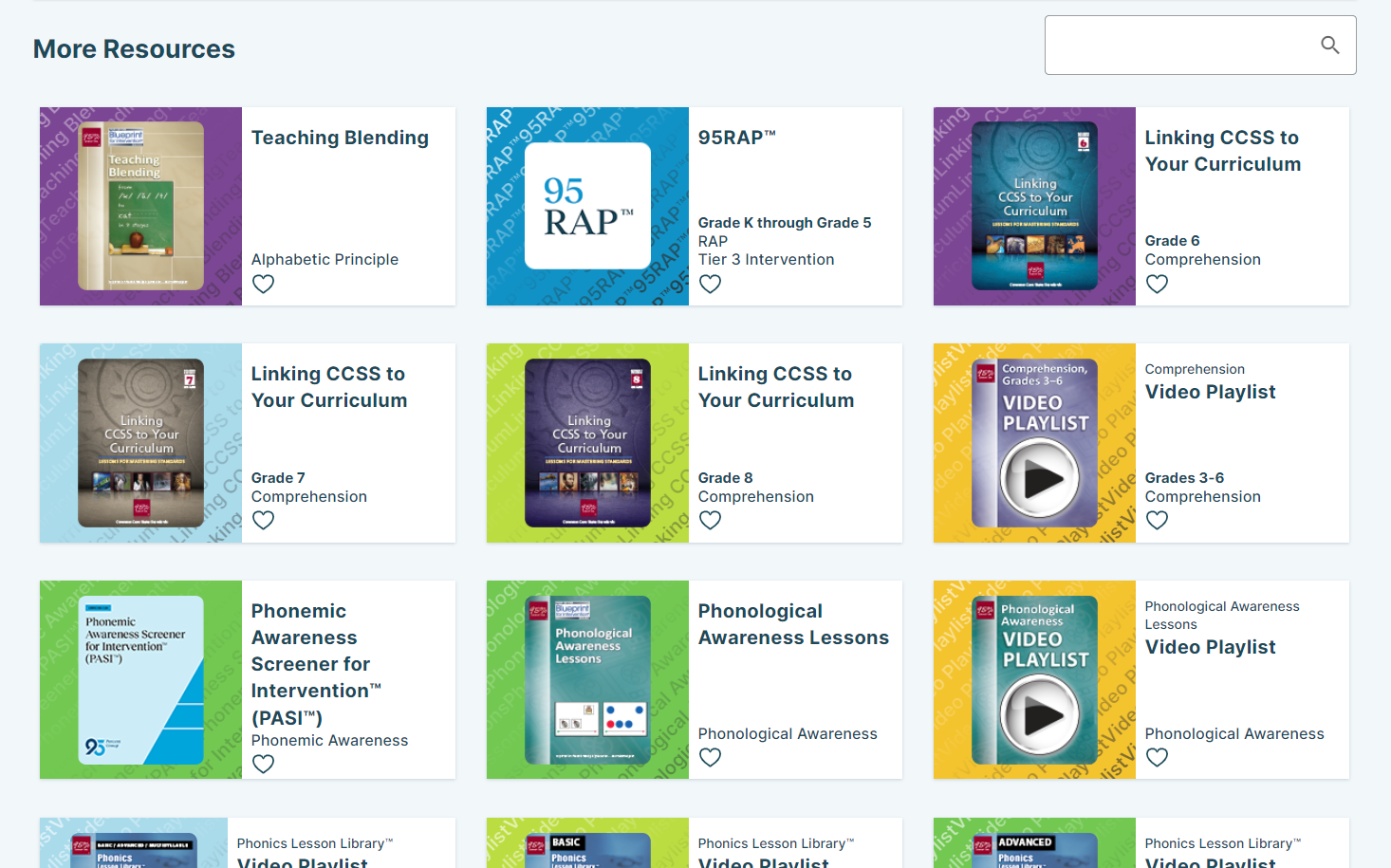This screenshot has width=1391, height=868.
Task: Open Phonological Awareness Lessons title link
Action: coord(793,624)
